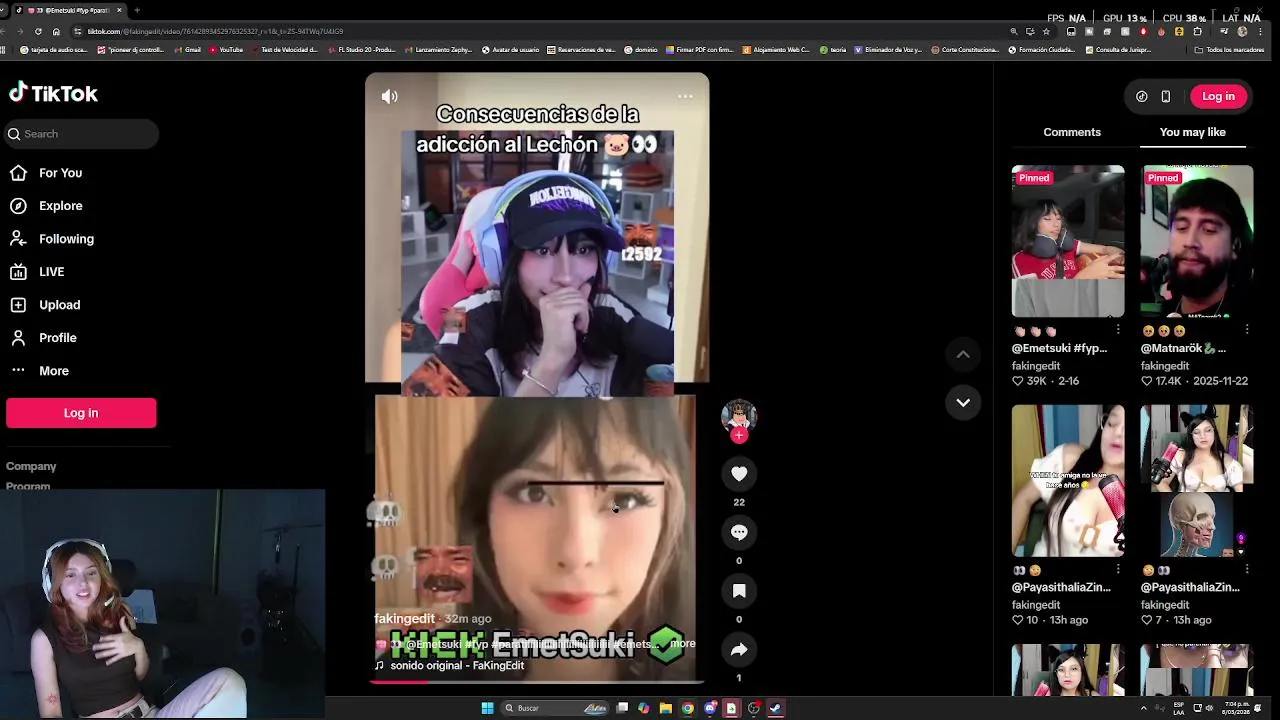Screen dimensions: 1280x720
Task: Open fakingedit creator avatar
Action: click(739, 415)
